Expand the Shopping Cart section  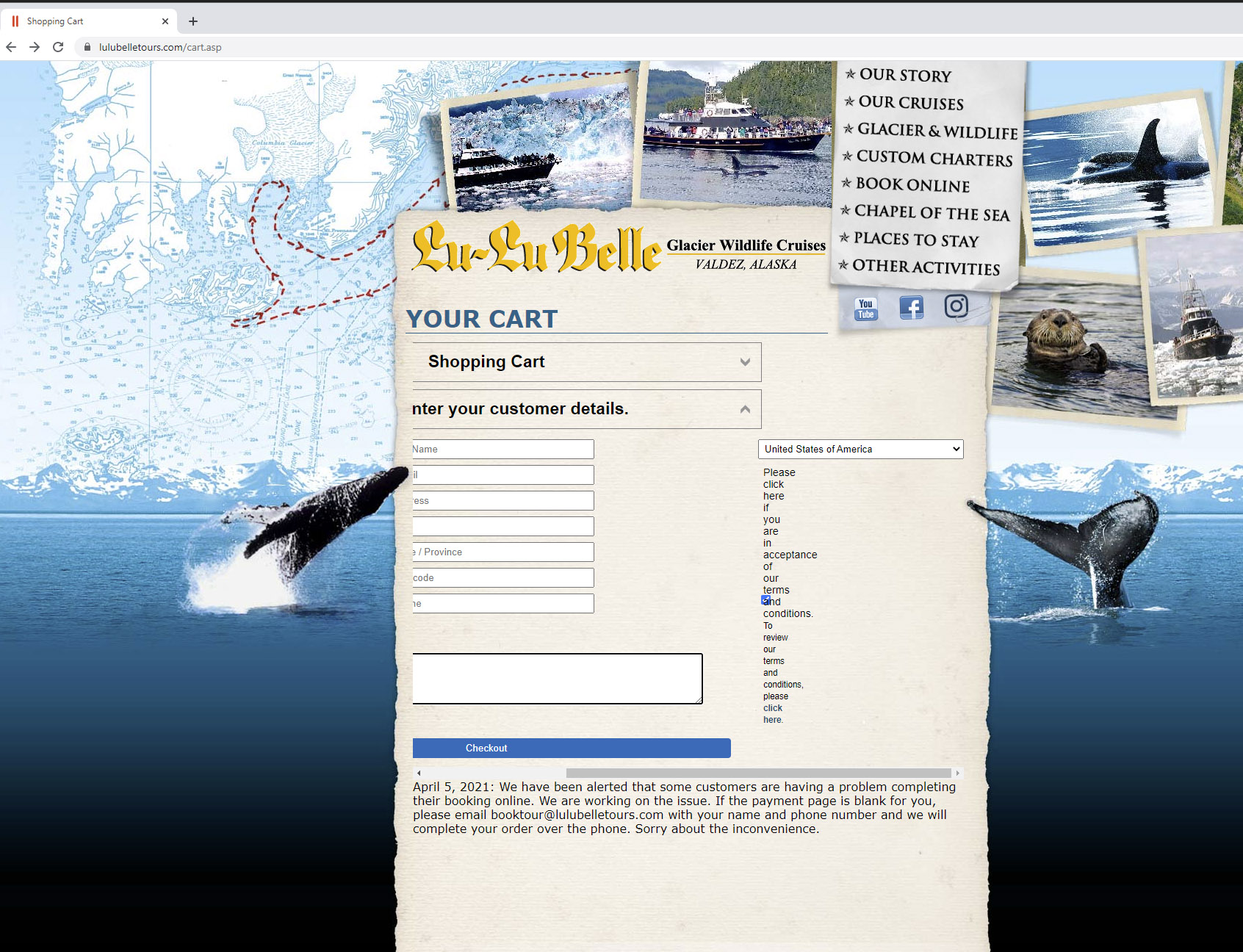pos(745,362)
